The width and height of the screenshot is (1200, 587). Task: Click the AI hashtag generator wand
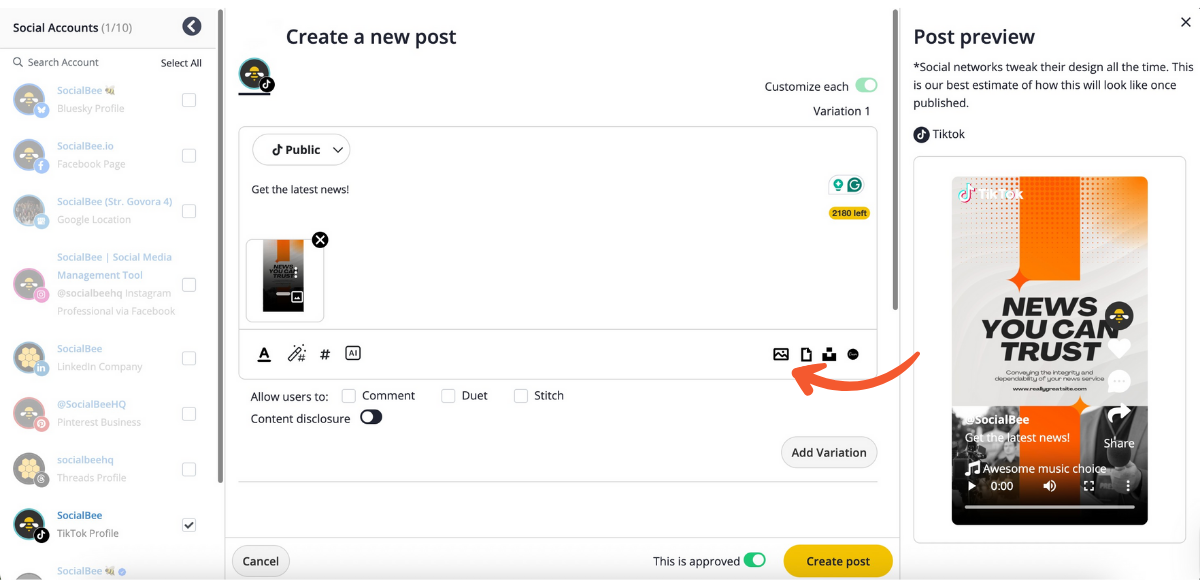[x=296, y=354]
